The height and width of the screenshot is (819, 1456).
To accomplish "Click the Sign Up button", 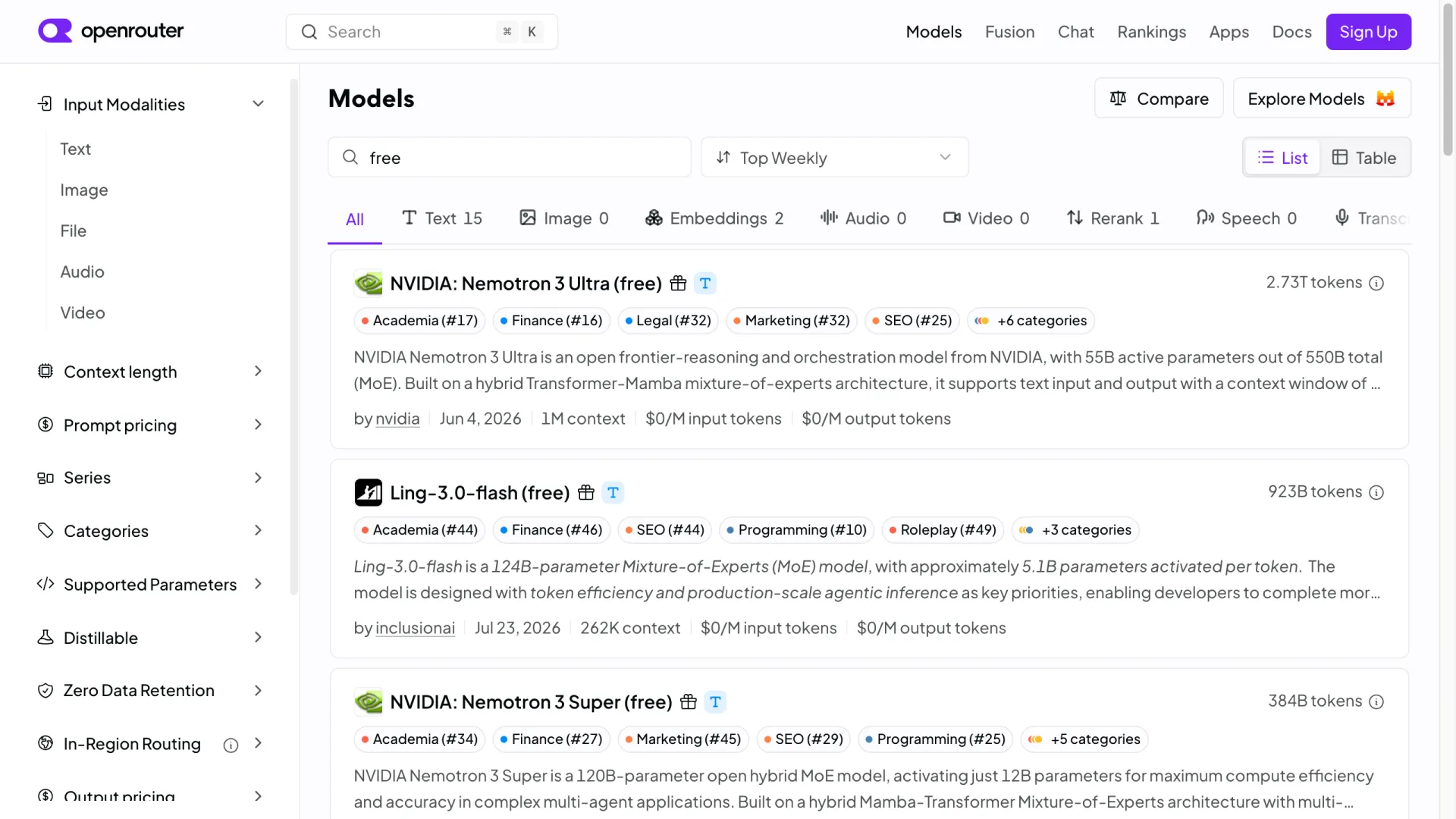I will [x=1368, y=32].
